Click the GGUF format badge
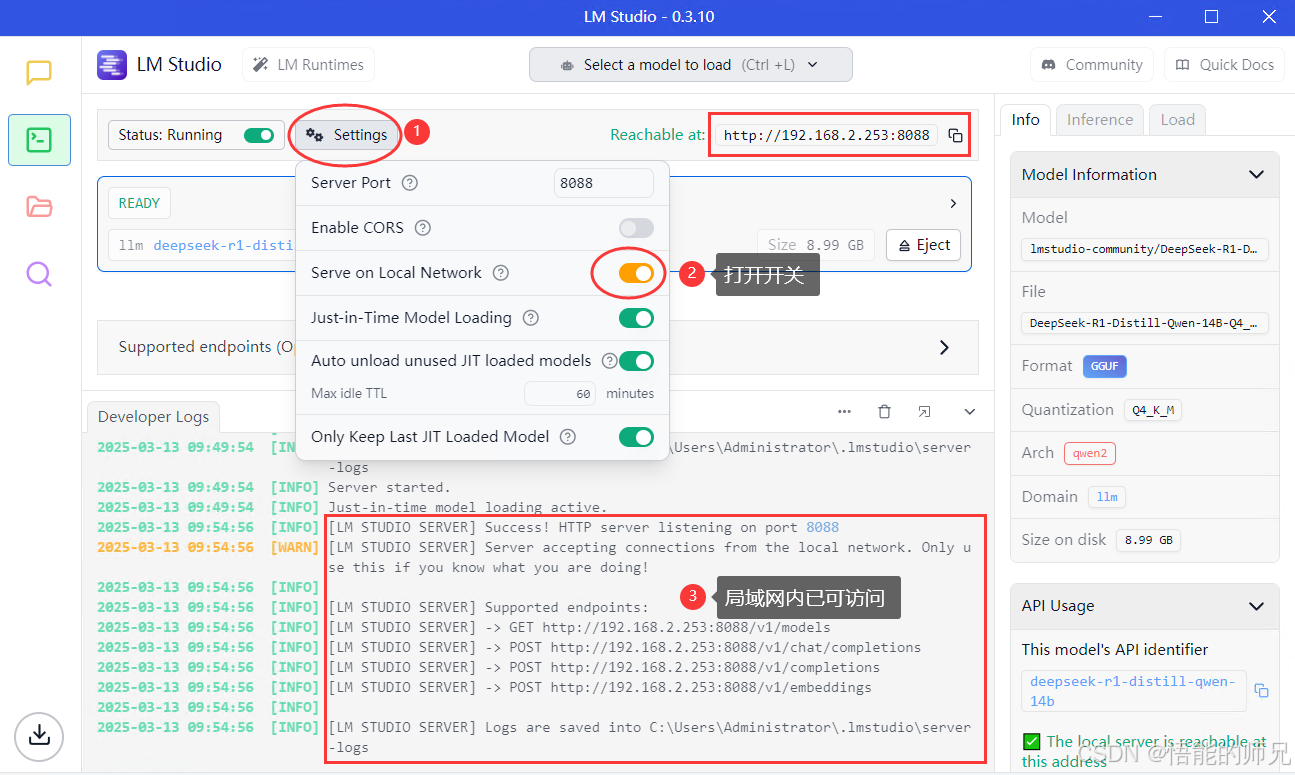The image size is (1295, 775). coord(1105,366)
